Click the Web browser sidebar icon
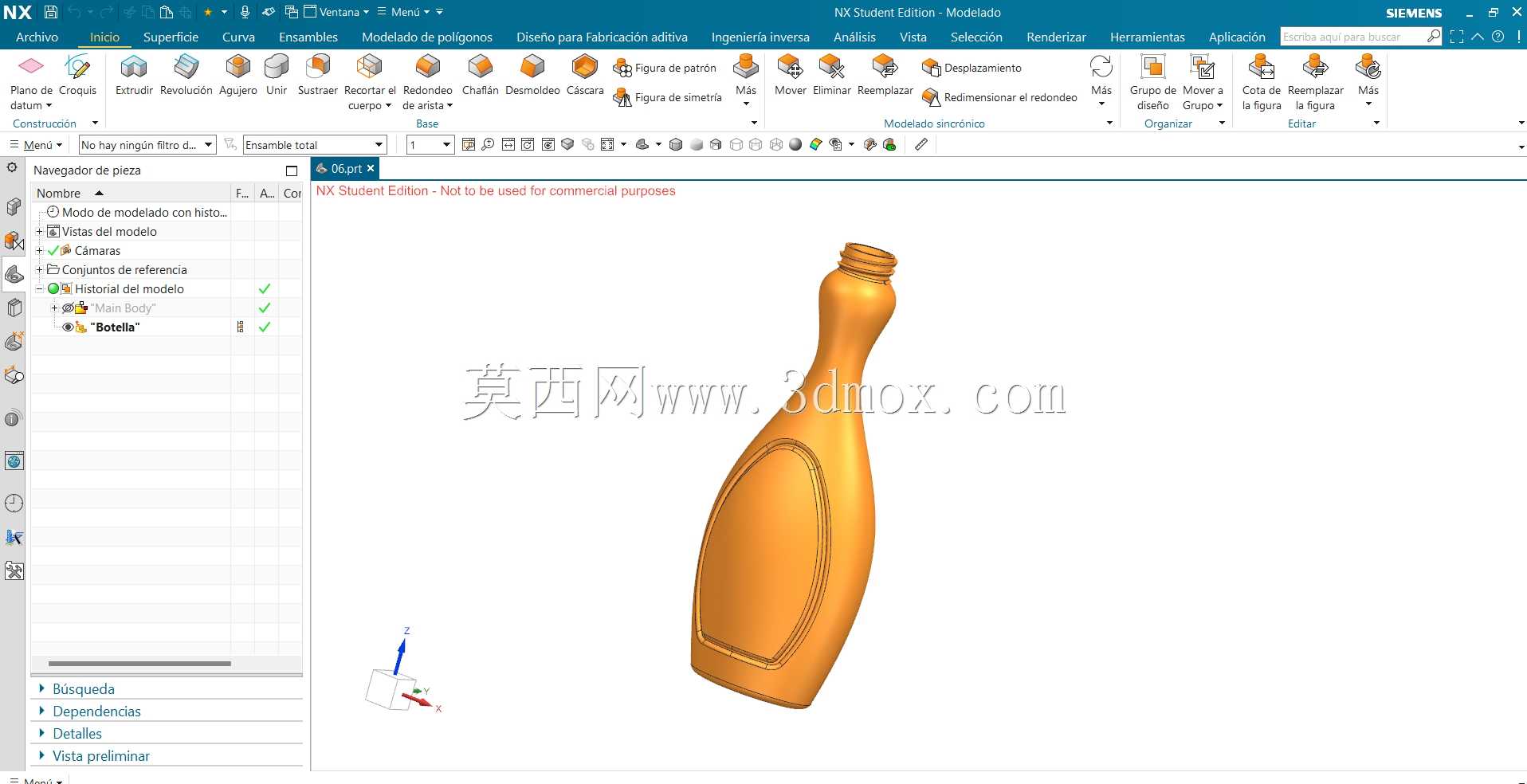 click(14, 461)
